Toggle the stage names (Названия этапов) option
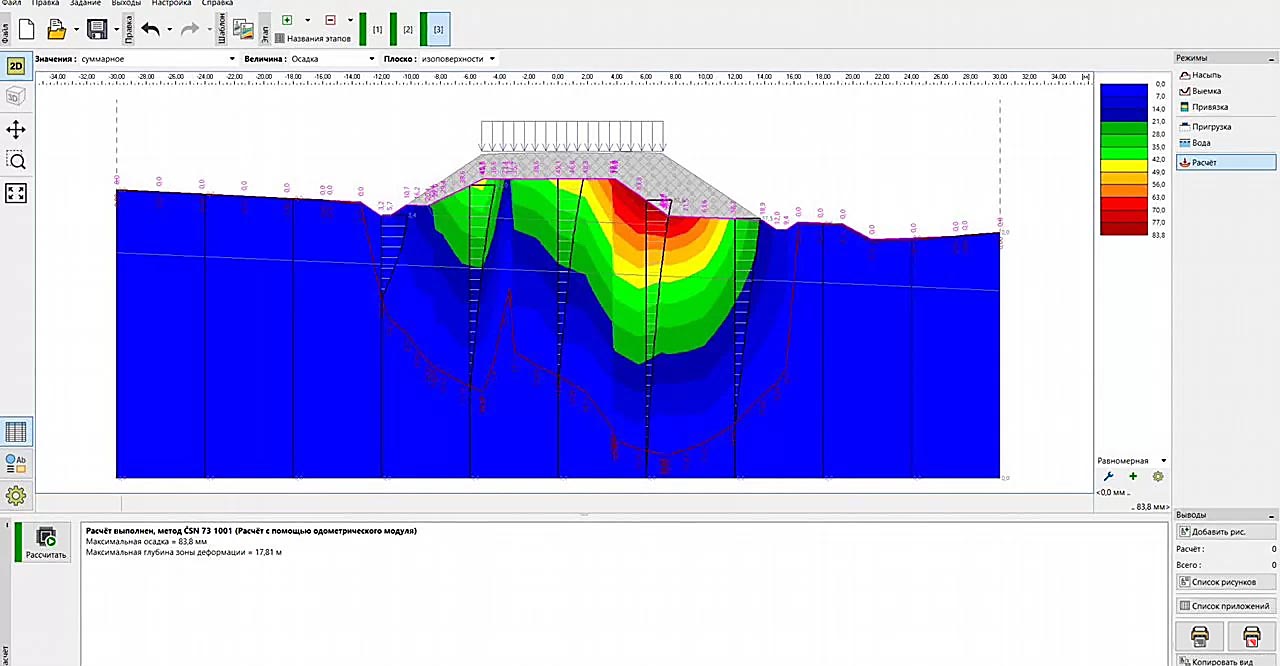This screenshot has width=1280, height=666. pos(313,39)
